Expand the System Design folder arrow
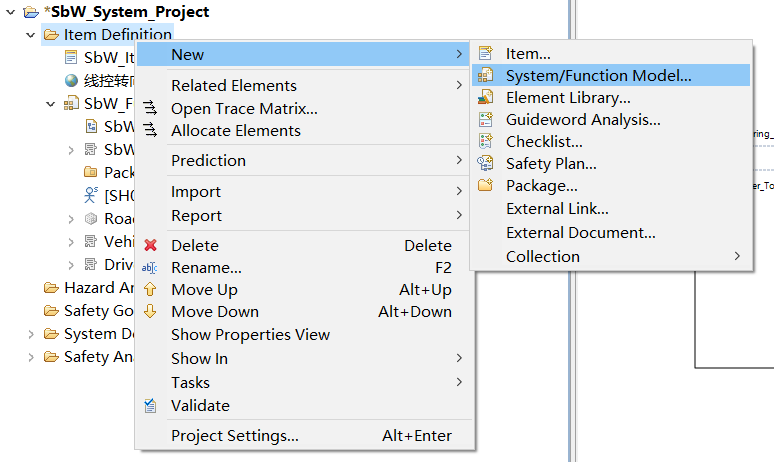Image resolution: width=774 pixels, height=462 pixels. point(31,334)
